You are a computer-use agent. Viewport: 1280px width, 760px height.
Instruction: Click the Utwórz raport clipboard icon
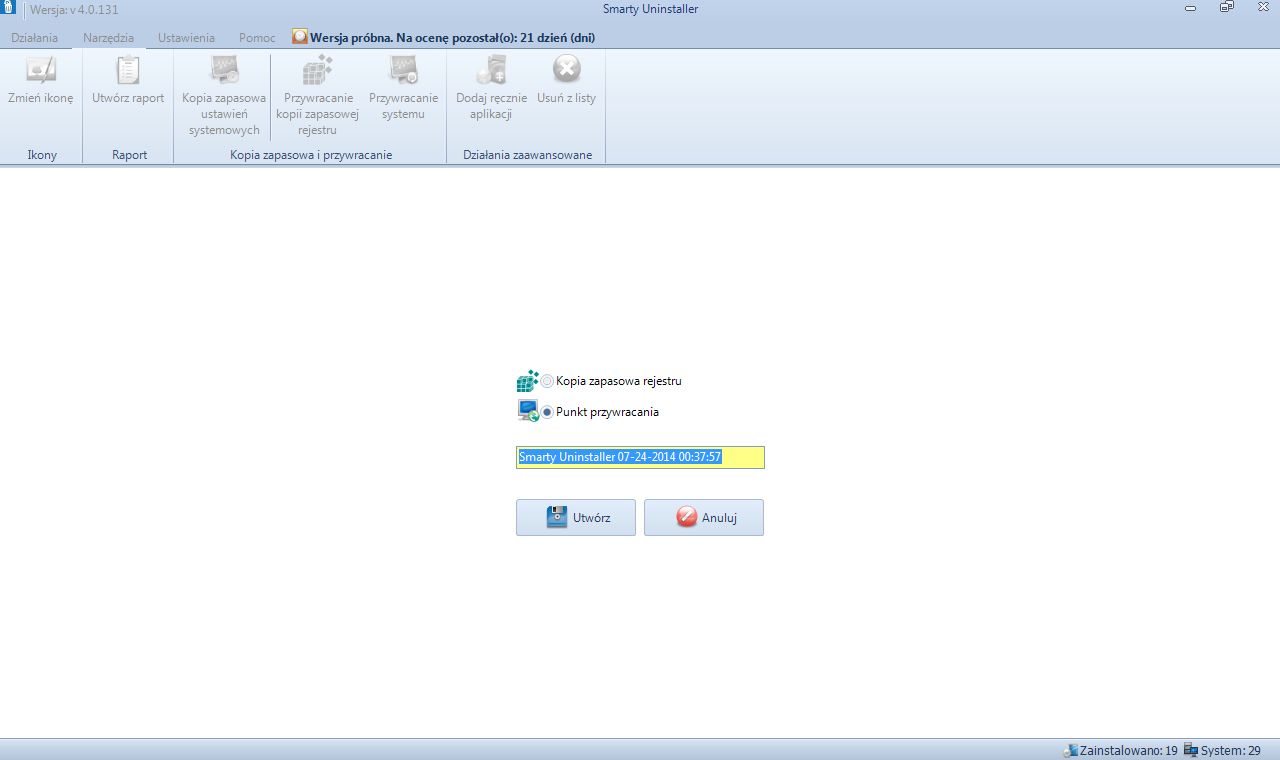tap(128, 70)
